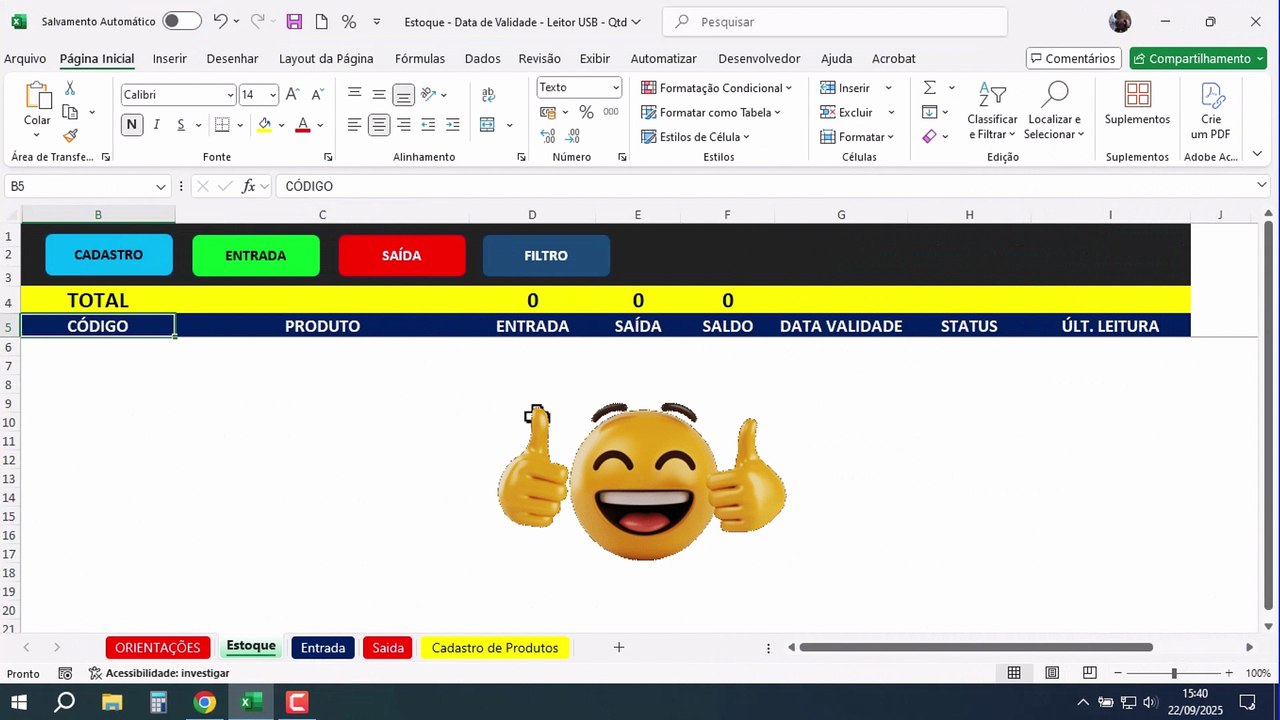Expand the formula bar
Screen dimensions: 1280x720
tap(1261, 186)
